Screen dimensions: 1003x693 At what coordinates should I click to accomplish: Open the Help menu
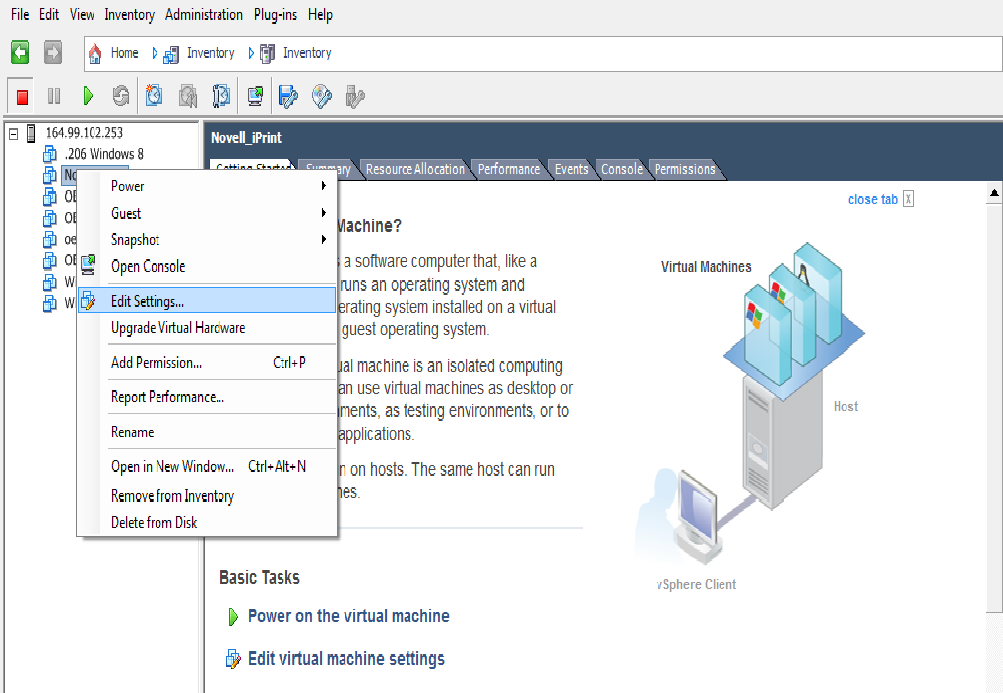pos(320,14)
